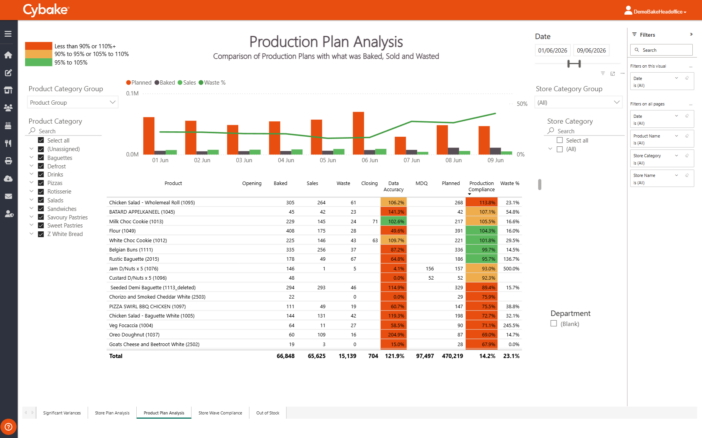Clear the Product Name filter with its eraser icon
The image size is (702, 438).
click(x=687, y=136)
